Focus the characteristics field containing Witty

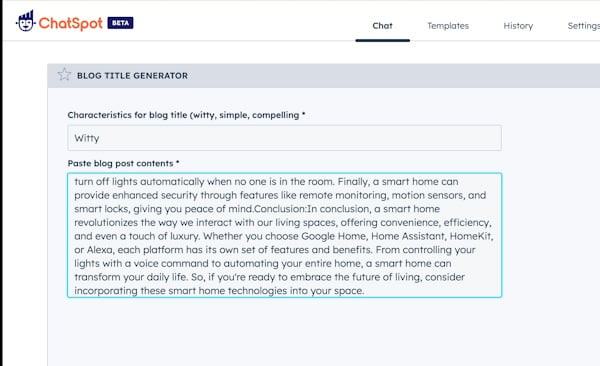click(x=284, y=138)
